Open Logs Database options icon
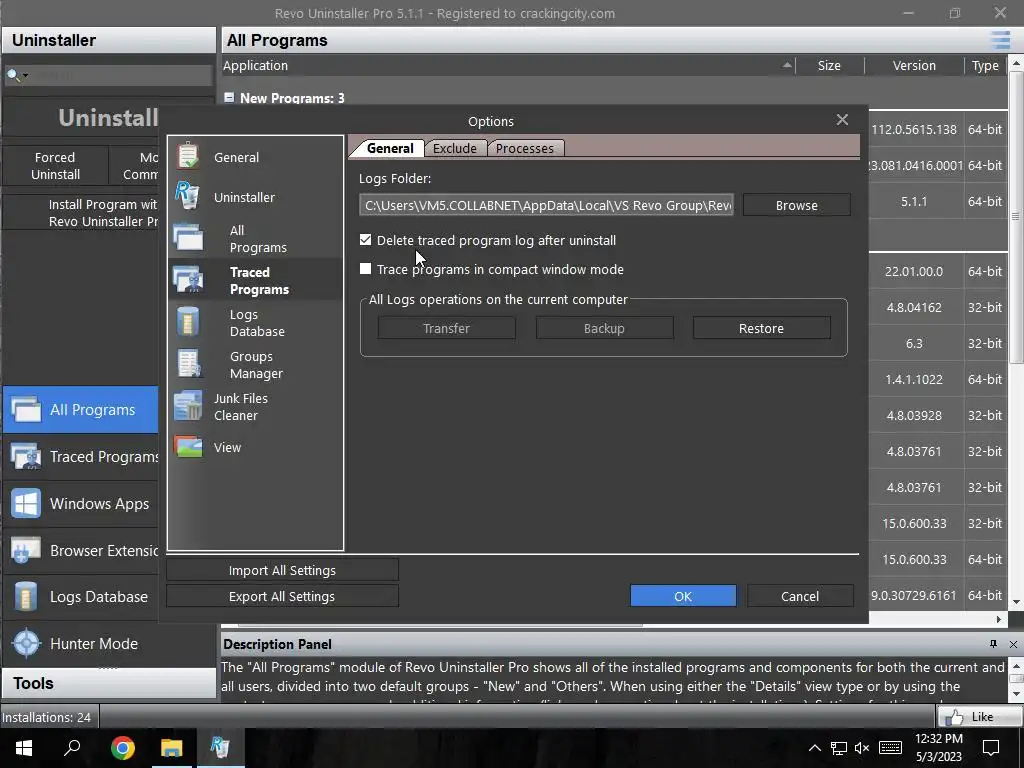The width and height of the screenshot is (1024, 768). [188, 322]
